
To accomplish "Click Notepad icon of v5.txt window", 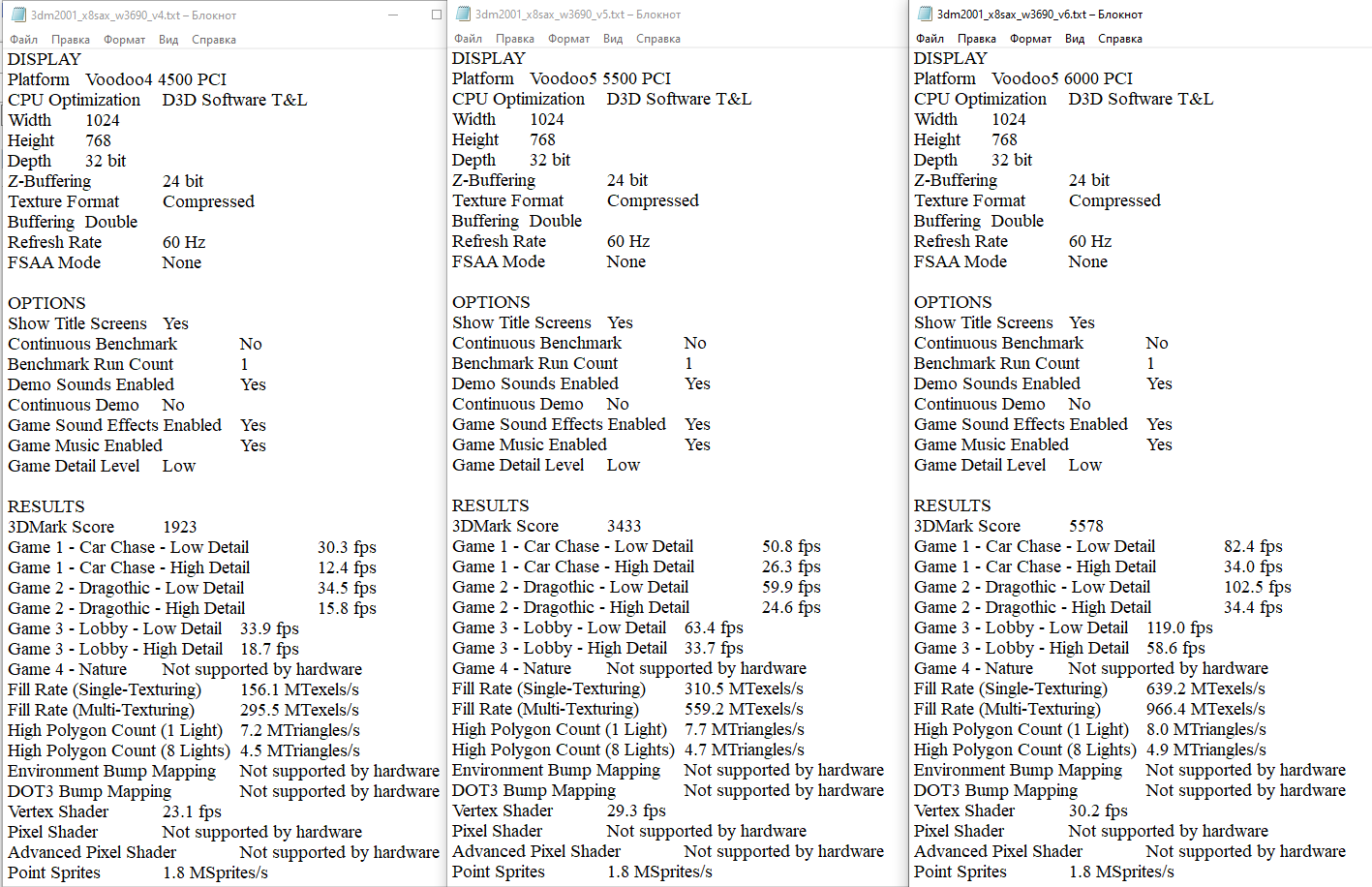I will (463, 14).
